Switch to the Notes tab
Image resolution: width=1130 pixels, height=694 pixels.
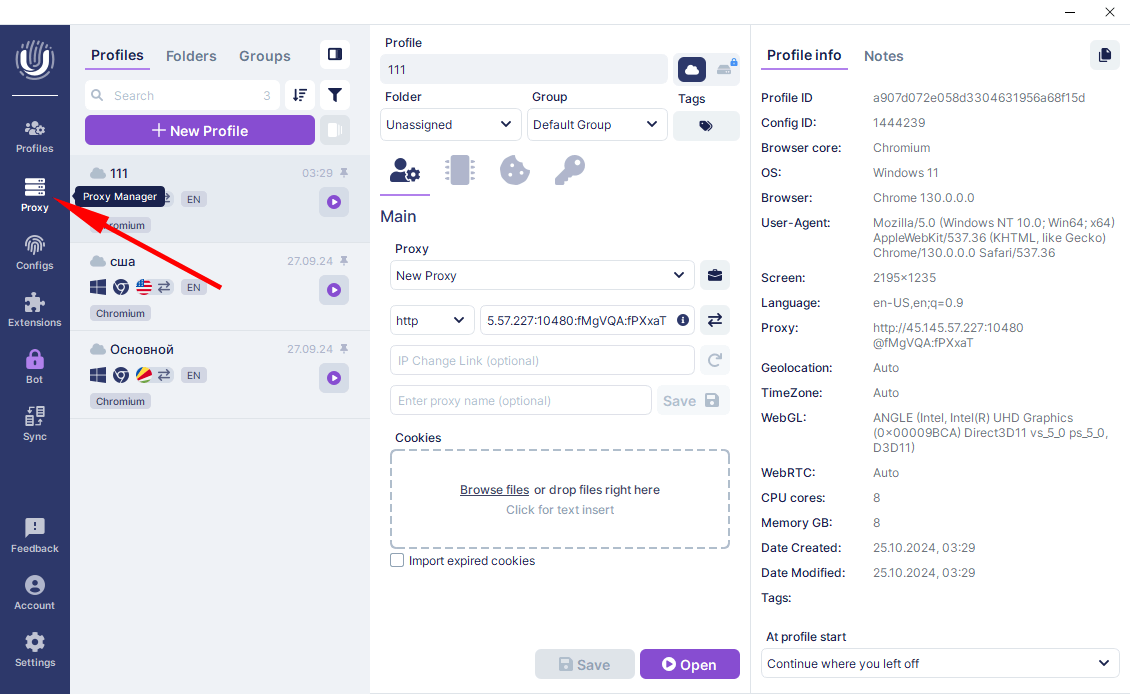pos(883,56)
